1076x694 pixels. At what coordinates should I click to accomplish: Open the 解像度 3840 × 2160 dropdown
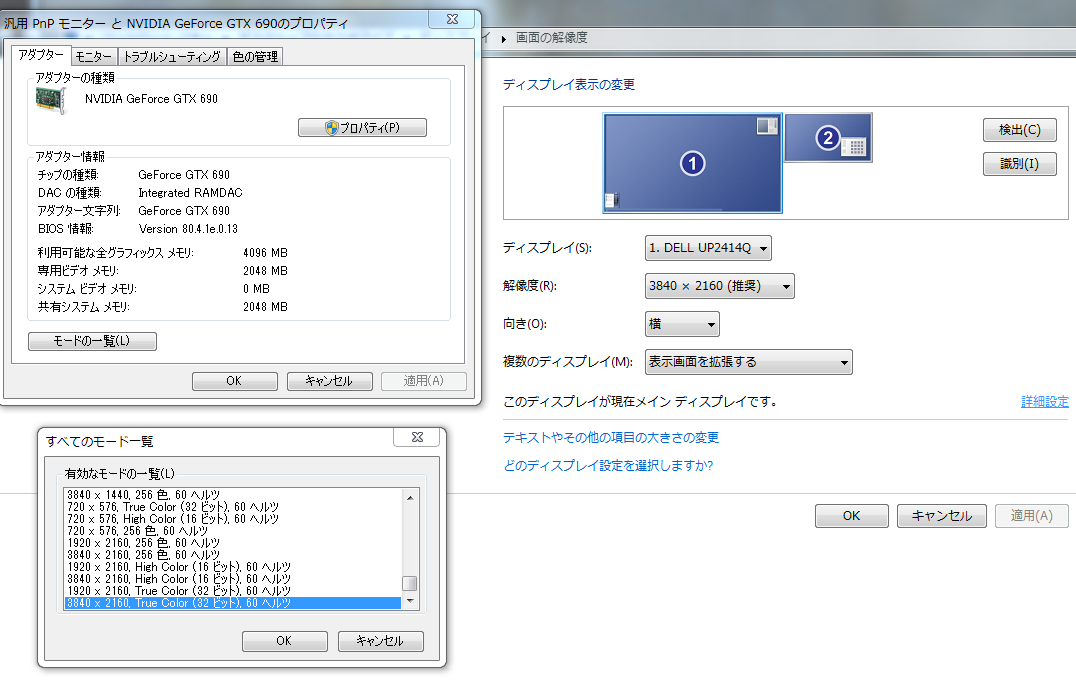[720, 286]
